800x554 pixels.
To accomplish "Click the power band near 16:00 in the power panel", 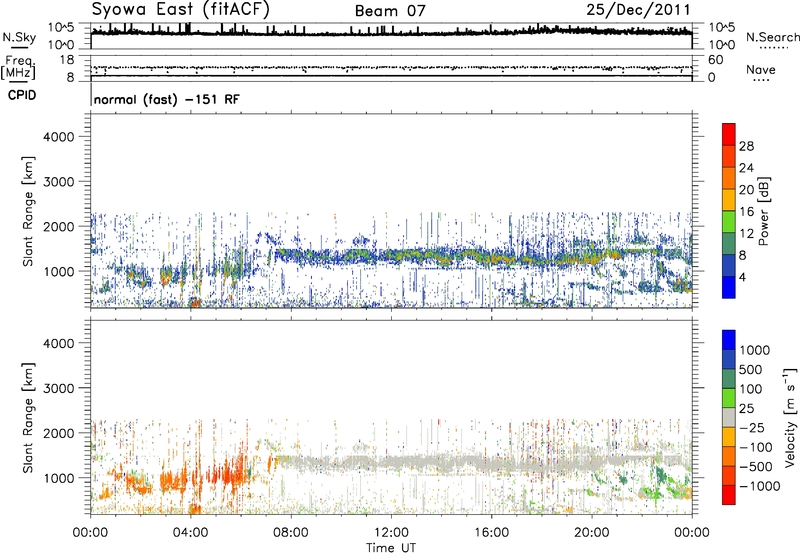I will 491,257.
